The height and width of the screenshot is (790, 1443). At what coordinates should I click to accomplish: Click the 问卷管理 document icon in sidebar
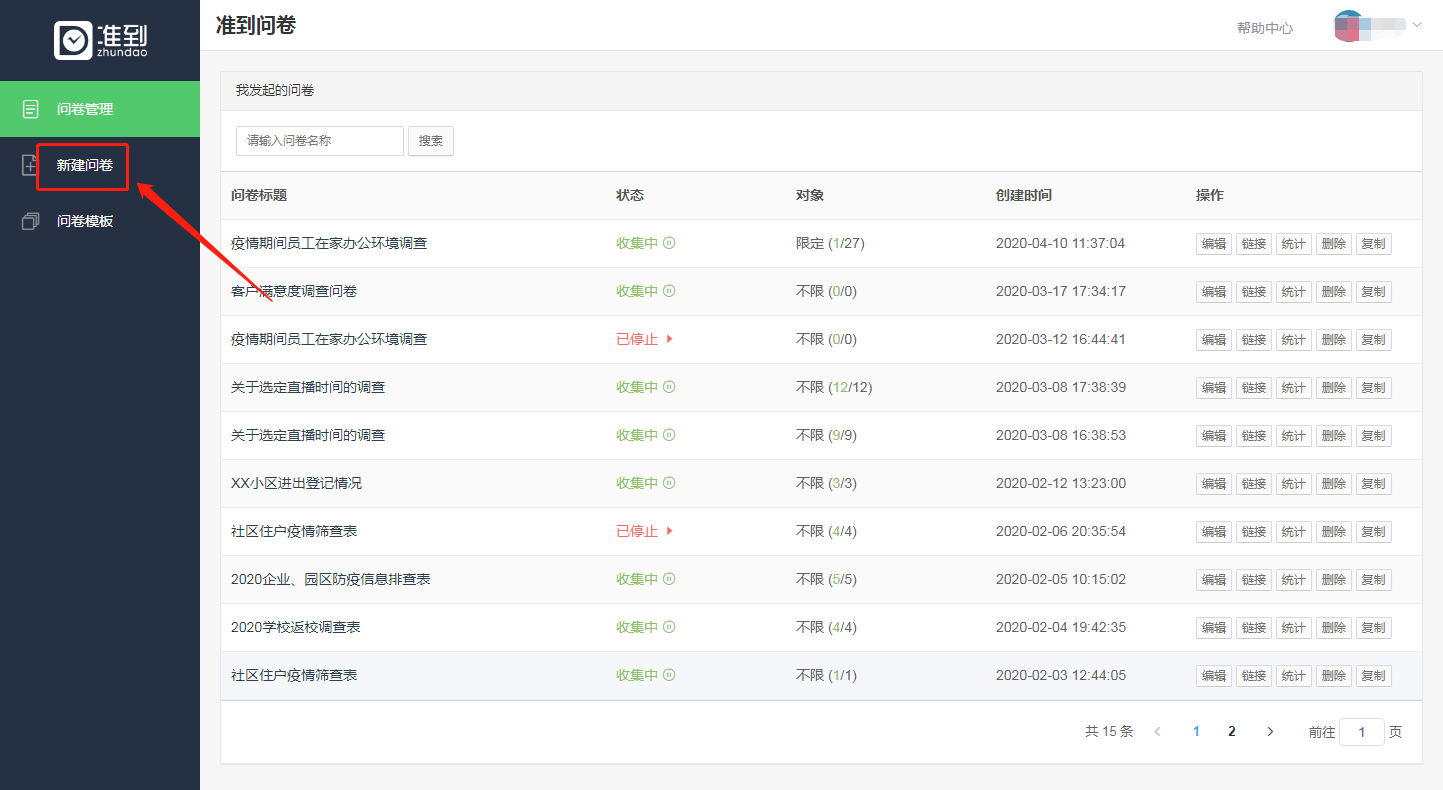pos(31,109)
